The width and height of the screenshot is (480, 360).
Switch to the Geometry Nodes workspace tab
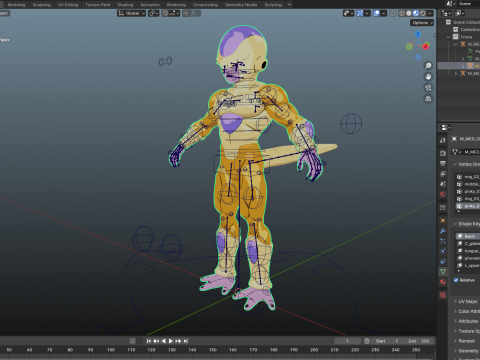coord(241,5)
